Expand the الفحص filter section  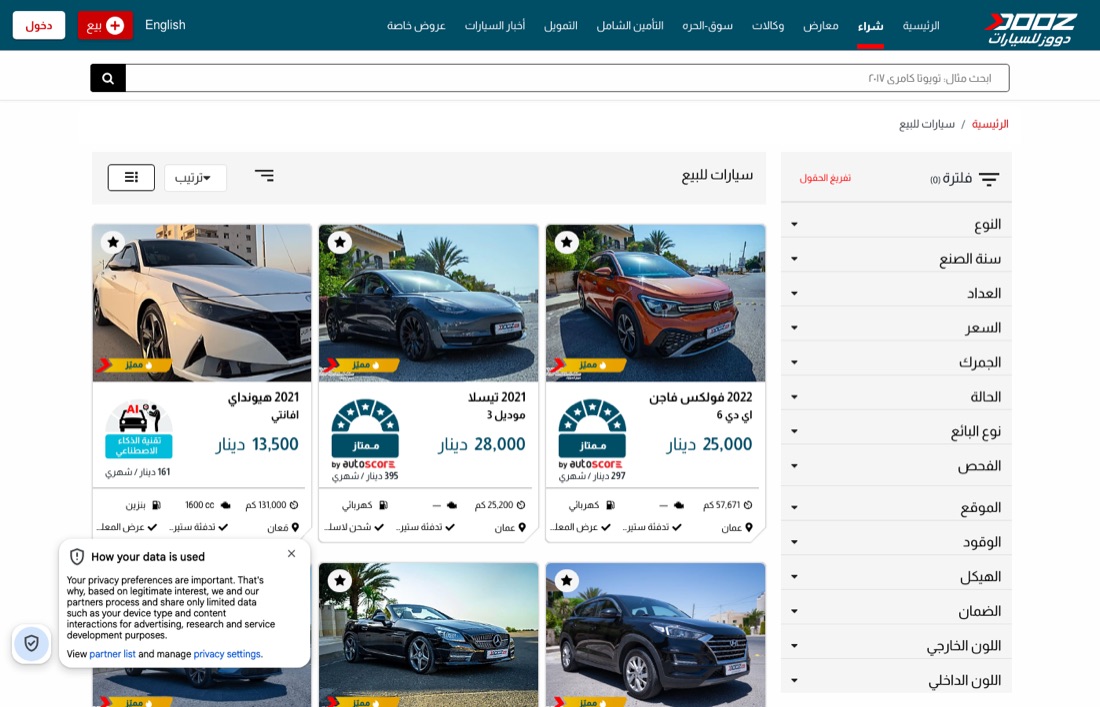coord(896,466)
